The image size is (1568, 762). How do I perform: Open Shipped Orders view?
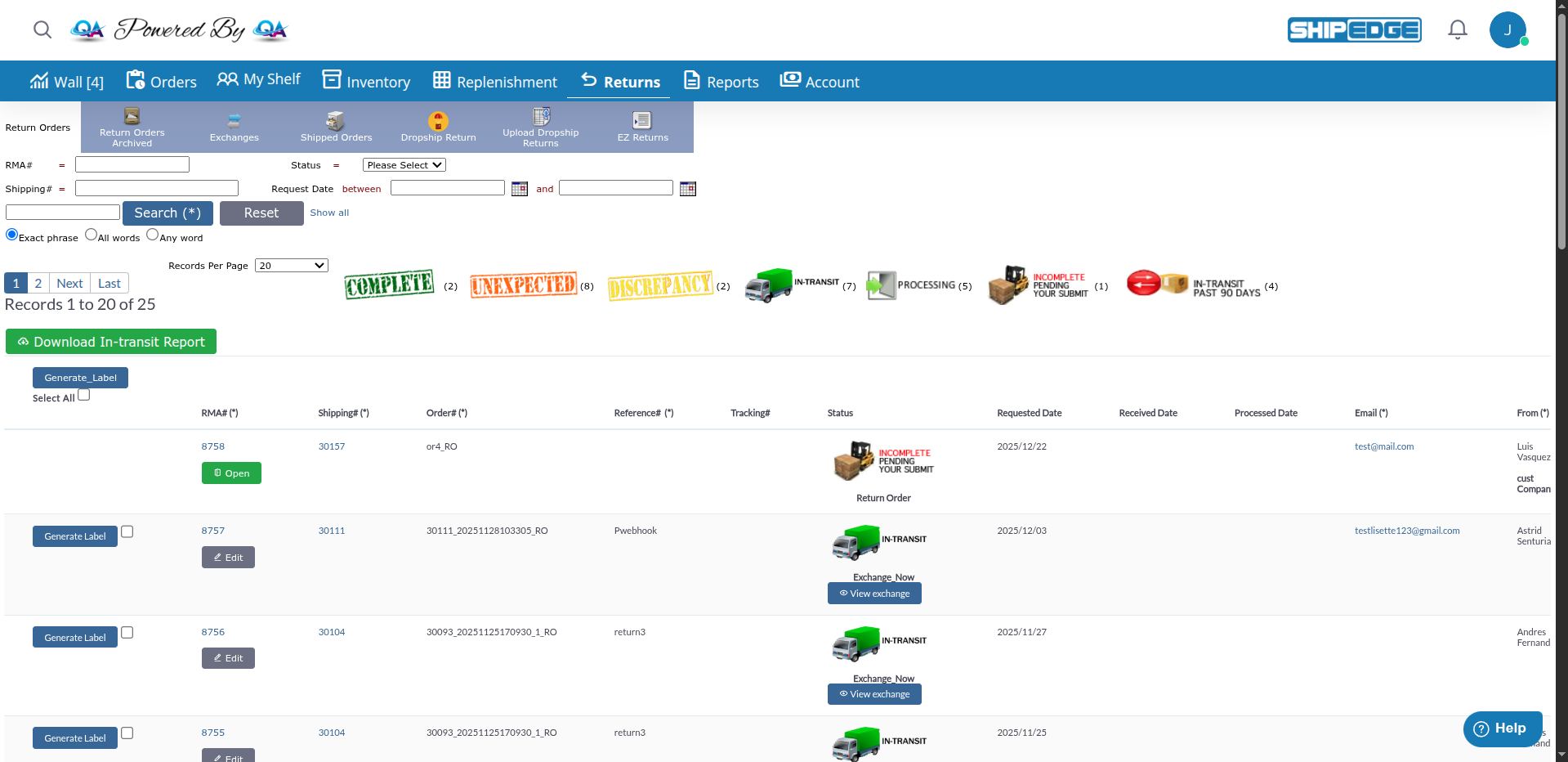pyautogui.click(x=336, y=123)
